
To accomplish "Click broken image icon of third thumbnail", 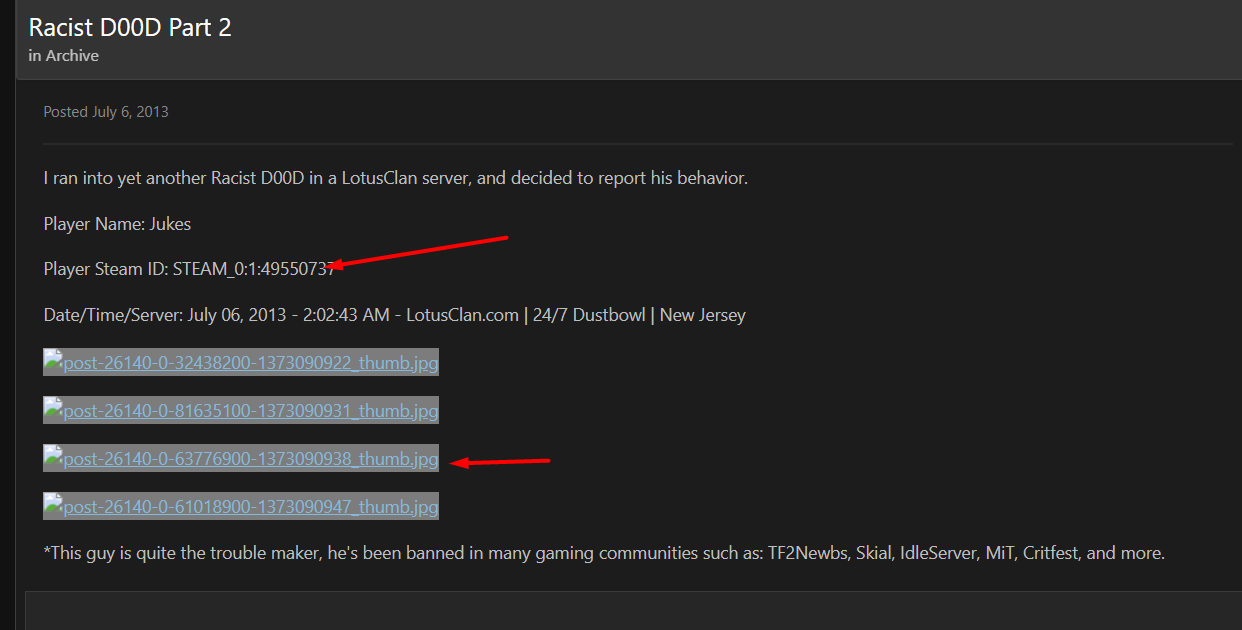I will pyautogui.click(x=53, y=458).
